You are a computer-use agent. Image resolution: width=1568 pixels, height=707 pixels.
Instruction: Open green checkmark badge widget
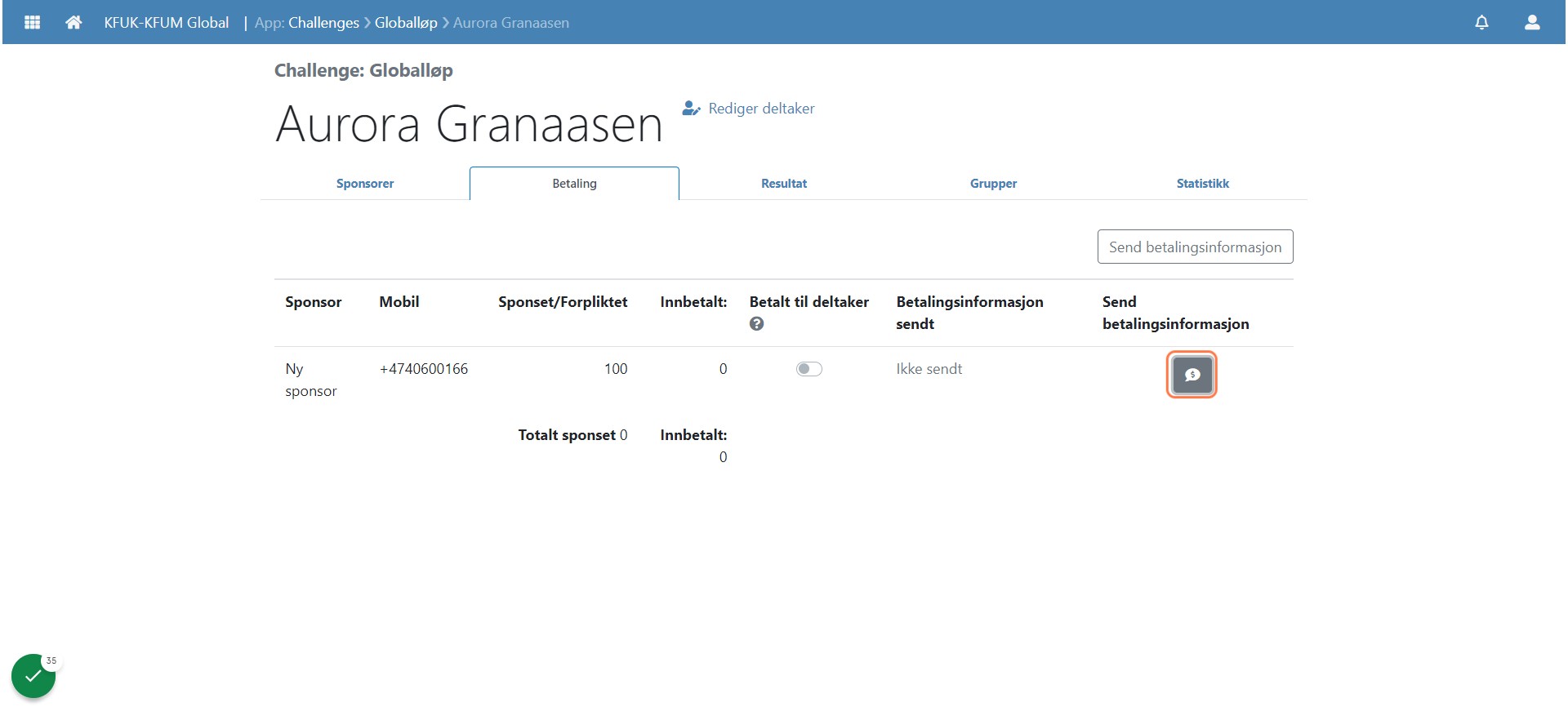pyautogui.click(x=33, y=676)
